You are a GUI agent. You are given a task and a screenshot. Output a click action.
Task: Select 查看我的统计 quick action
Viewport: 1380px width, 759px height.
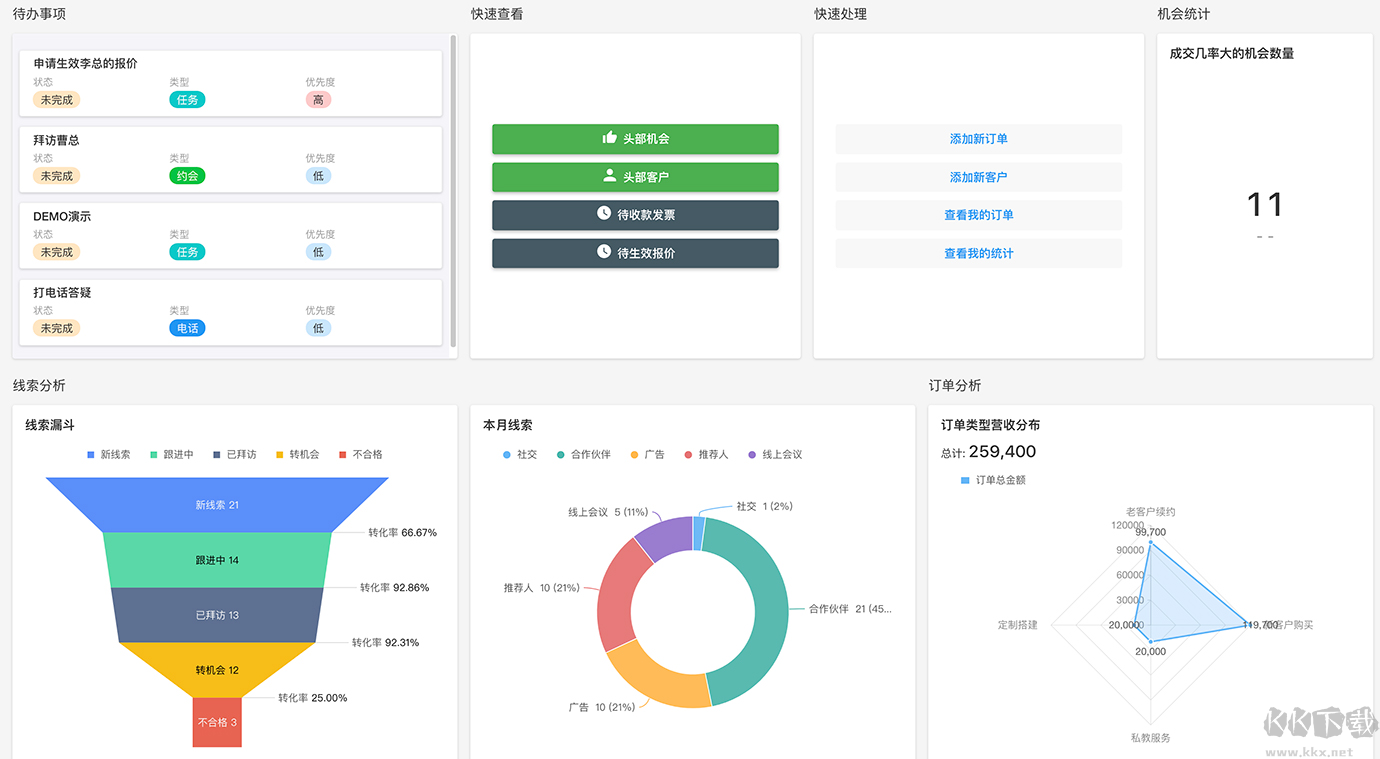[978, 253]
